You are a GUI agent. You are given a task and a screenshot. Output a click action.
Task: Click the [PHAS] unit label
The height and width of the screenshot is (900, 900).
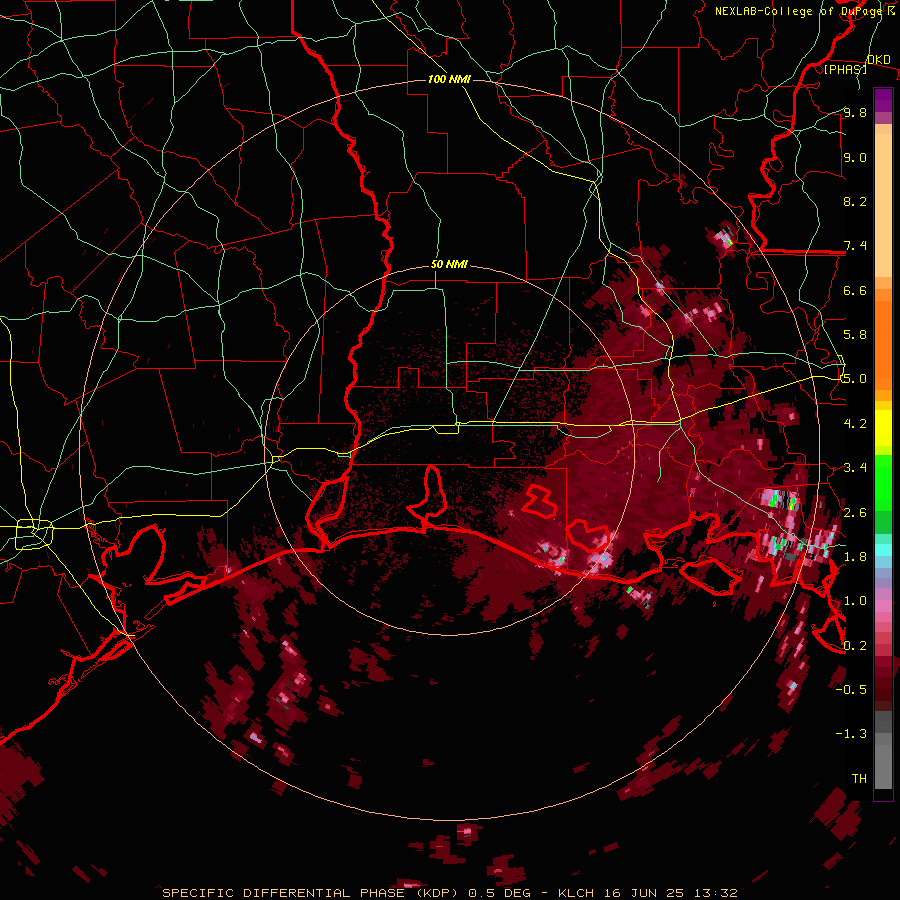click(x=845, y=70)
